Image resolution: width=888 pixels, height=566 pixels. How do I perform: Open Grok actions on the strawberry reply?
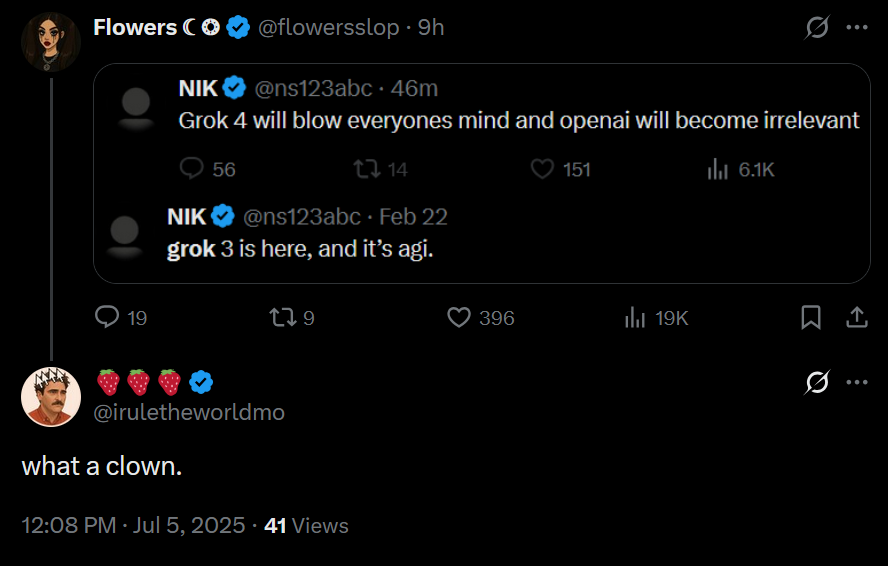(x=817, y=382)
